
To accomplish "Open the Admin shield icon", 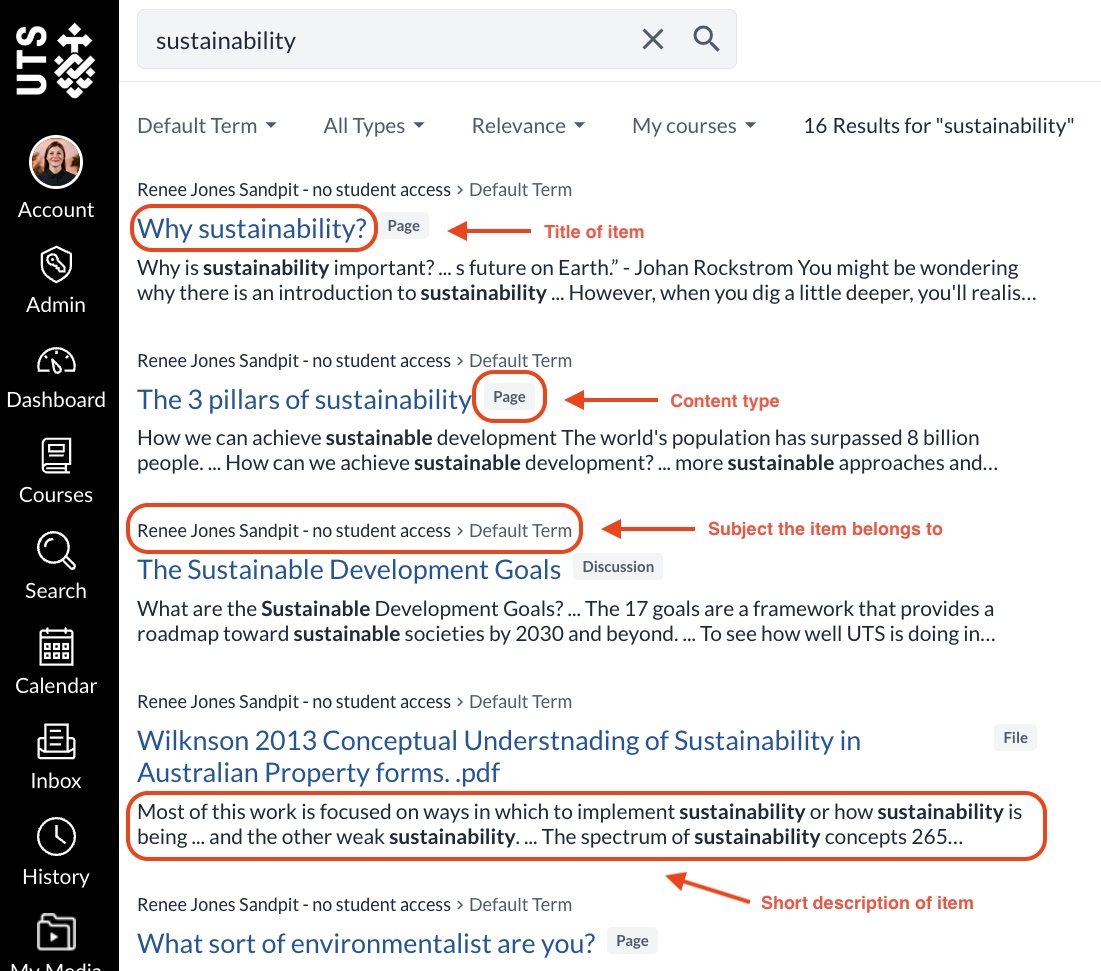I will [x=56, y=266].
